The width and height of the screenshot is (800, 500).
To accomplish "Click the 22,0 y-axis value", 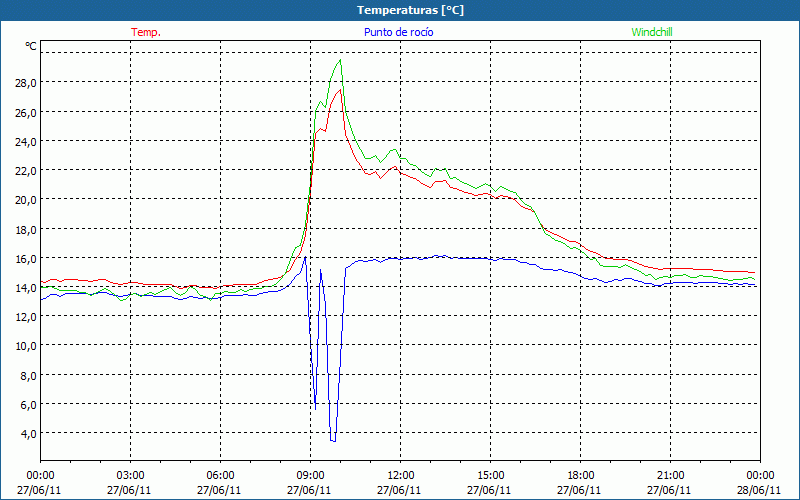I will 26,171.
